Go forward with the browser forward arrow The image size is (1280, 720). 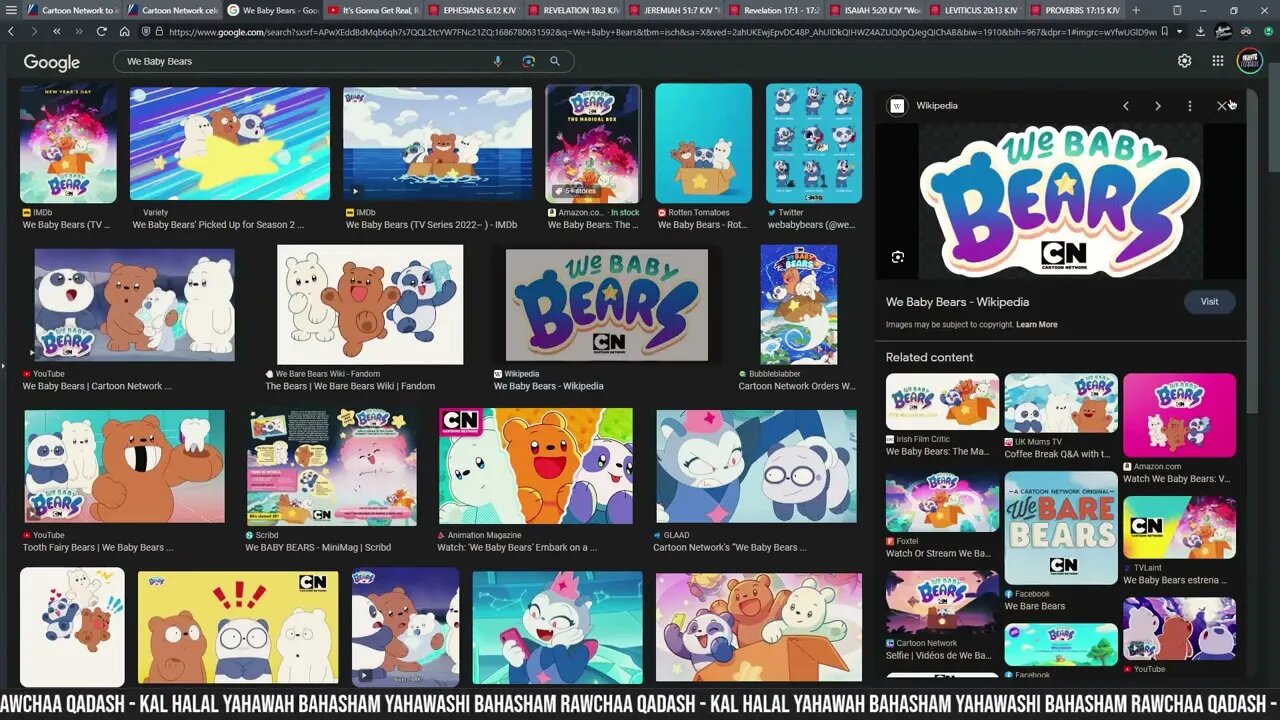coord(34,31)
